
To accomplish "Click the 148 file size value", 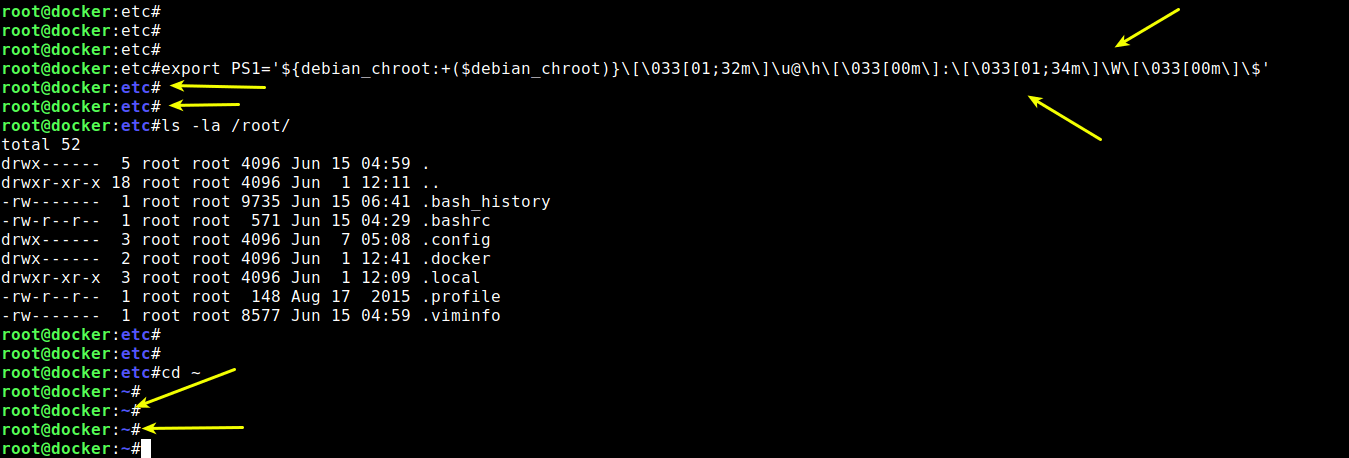I will pos(266,296).
